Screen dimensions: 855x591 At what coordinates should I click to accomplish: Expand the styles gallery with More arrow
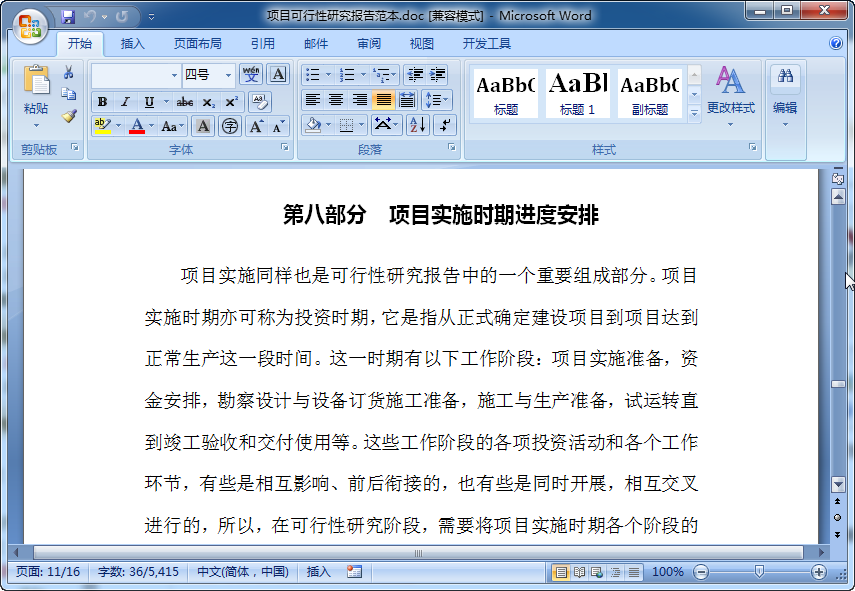(x=694, y=113)
